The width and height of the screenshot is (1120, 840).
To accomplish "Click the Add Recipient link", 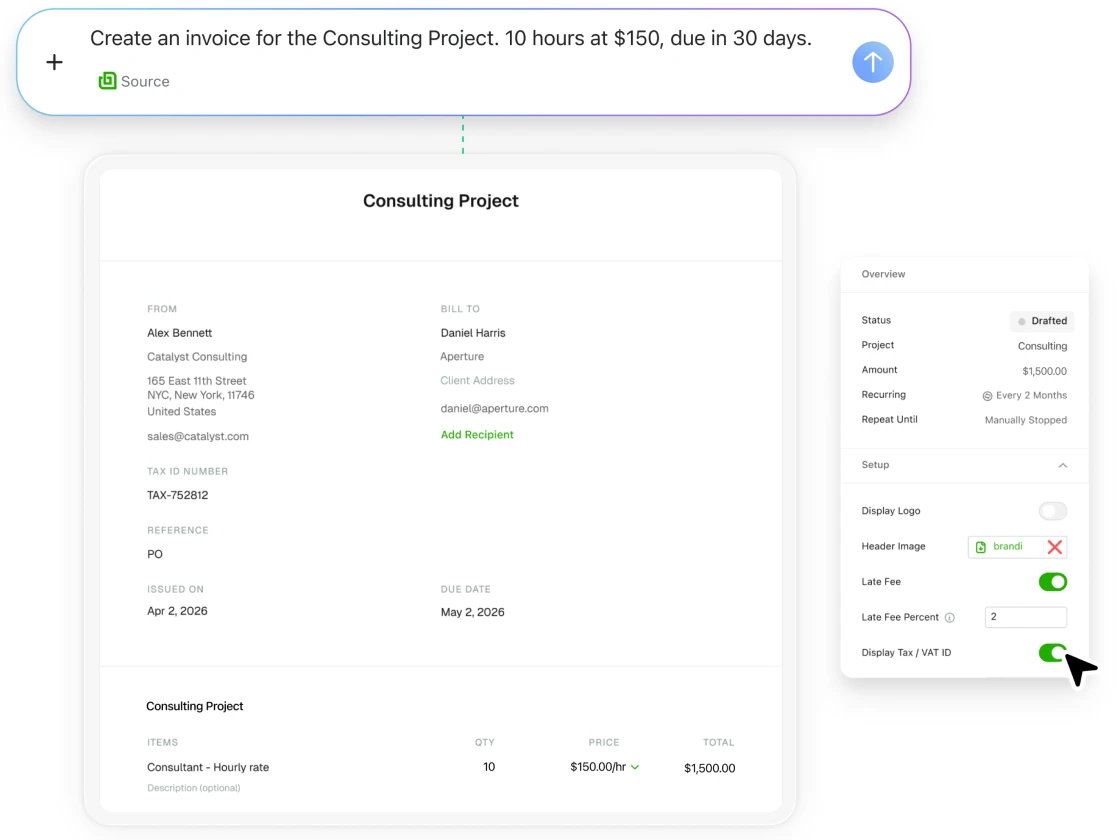I will (476, 434).
